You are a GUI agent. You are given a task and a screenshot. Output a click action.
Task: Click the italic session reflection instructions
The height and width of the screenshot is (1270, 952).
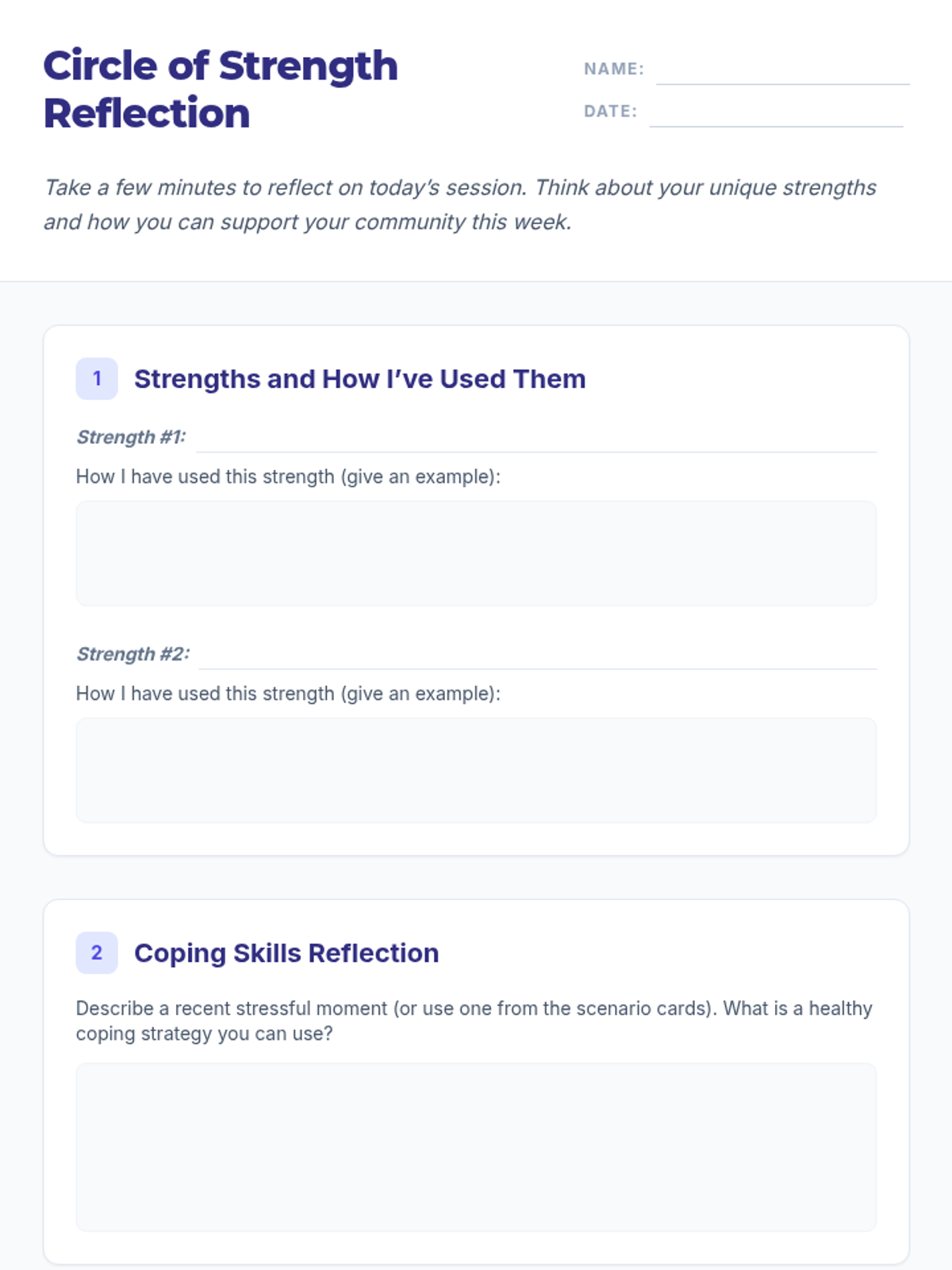click(x=460, y=205)
